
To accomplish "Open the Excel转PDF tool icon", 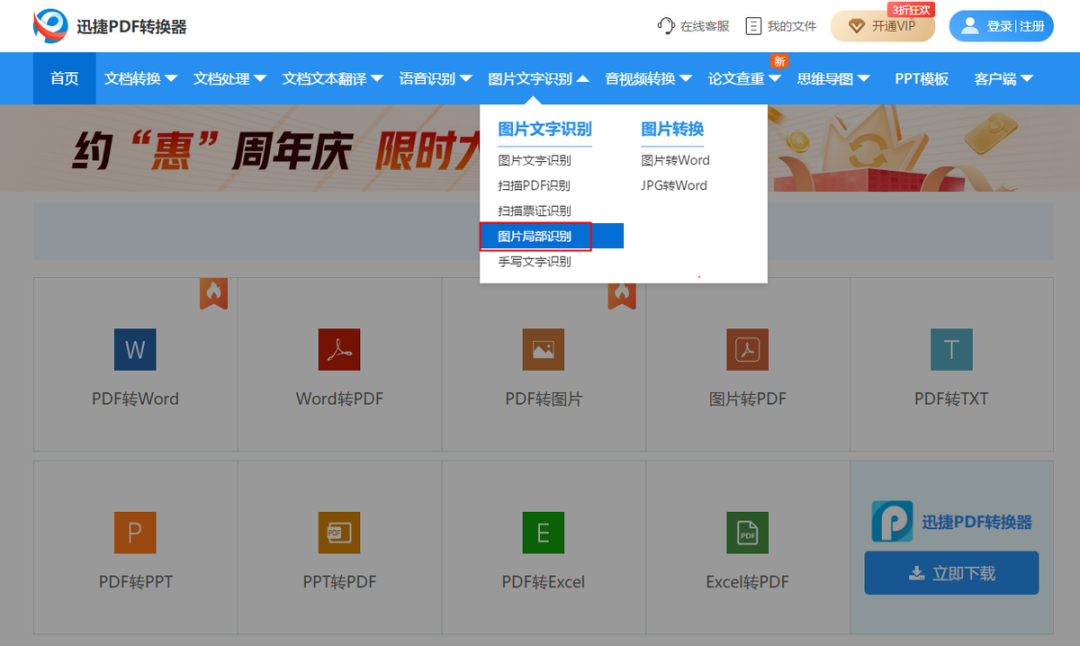I will pyautogui.click(x=747, y=532).
